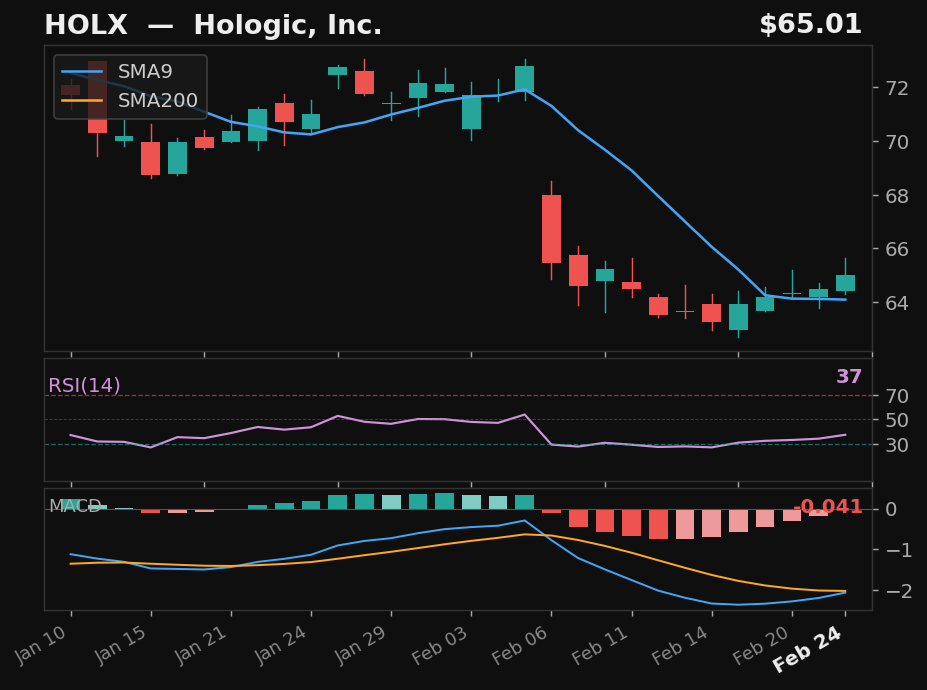Screen dimensions: 927x690
Task: Click the HOLX ticker symbol title
Action: pos(86,25)
